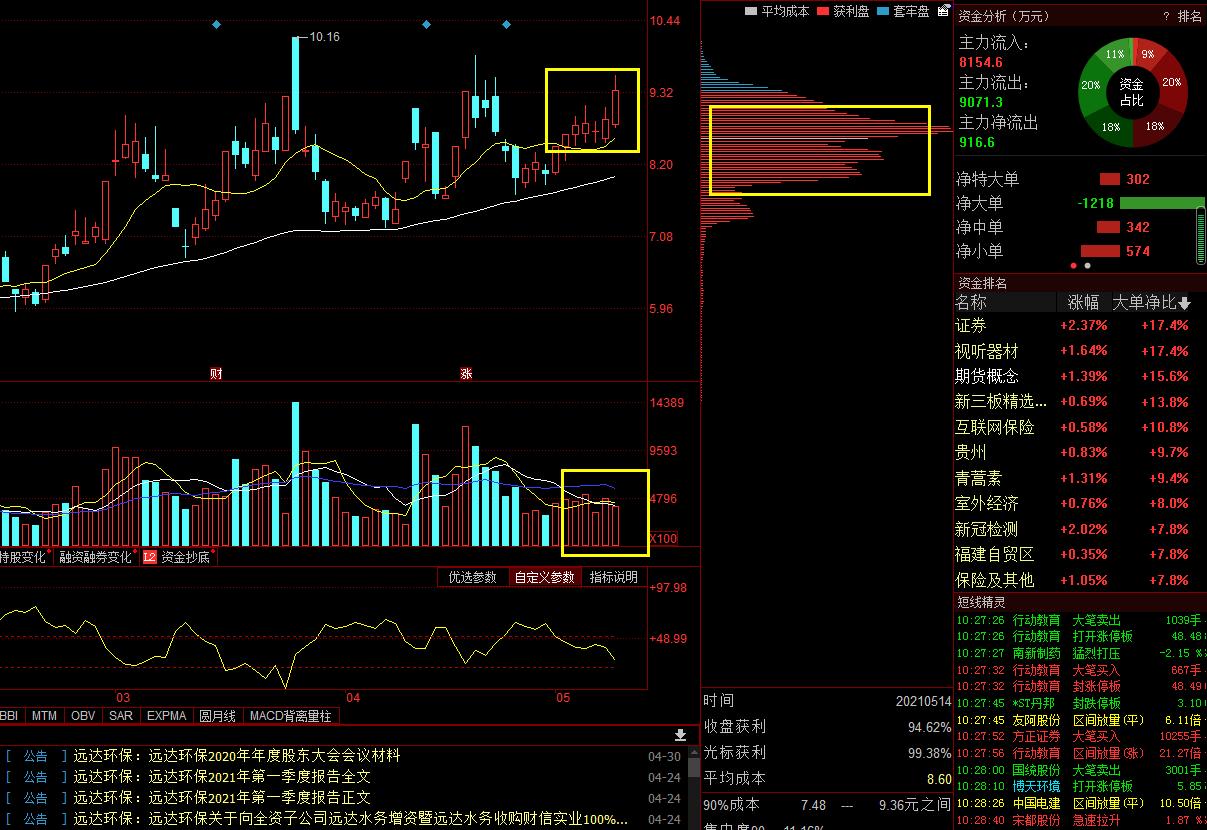Image resolution: width=1207 pixels, height=830 pixels.
Task: Switch to second page dot in 资金分析
Action: click(1088, 266)
